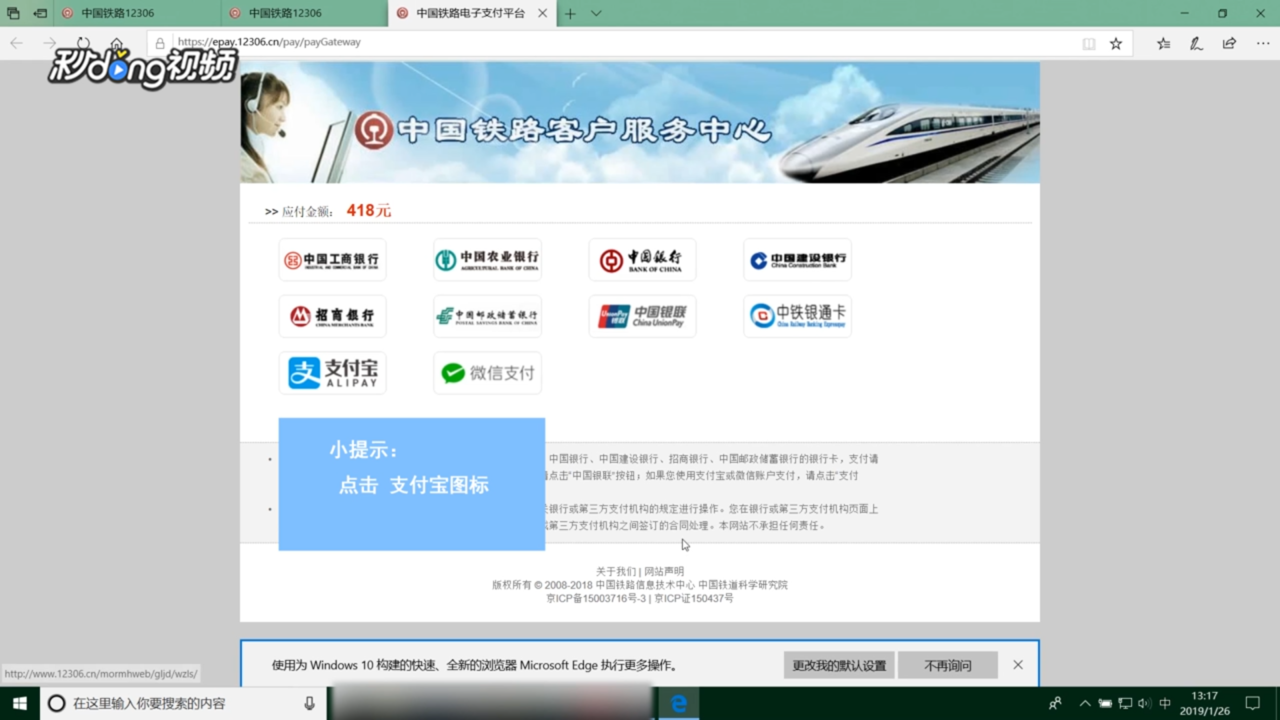
Task: Open the volume control in system tray
Action: (x=1144, y=703)
